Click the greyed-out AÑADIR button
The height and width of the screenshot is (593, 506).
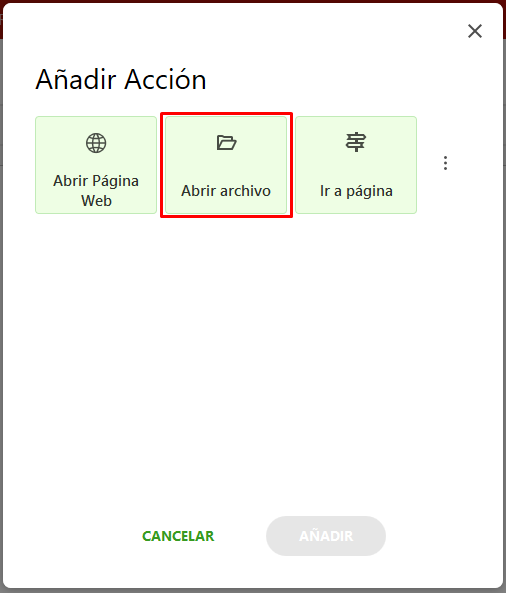click(x=326, y=536)
